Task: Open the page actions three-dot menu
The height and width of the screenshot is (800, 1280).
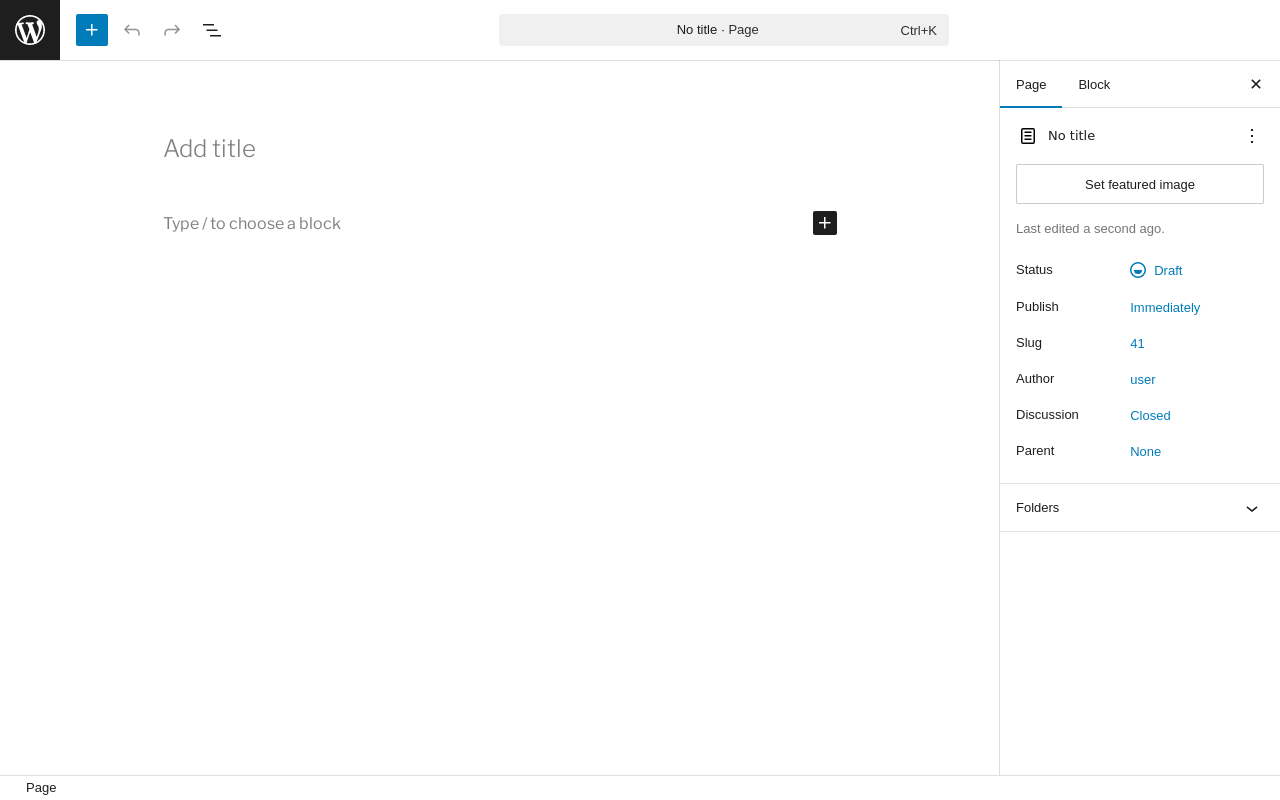Action: tap(1252, 136)
